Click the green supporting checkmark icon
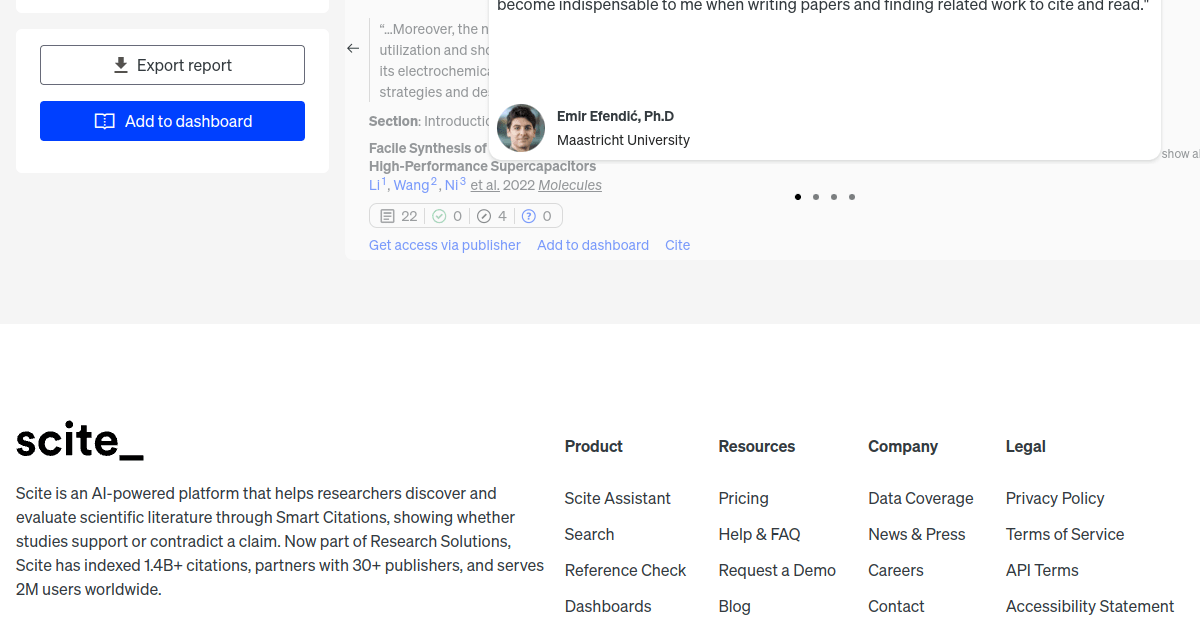 coord(439,216)
